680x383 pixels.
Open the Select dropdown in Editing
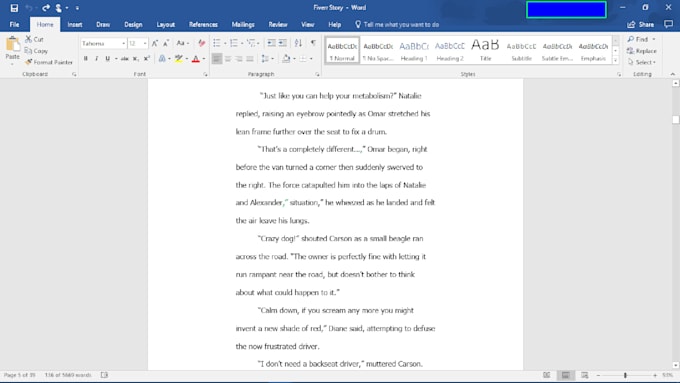(x=642, y=62)
